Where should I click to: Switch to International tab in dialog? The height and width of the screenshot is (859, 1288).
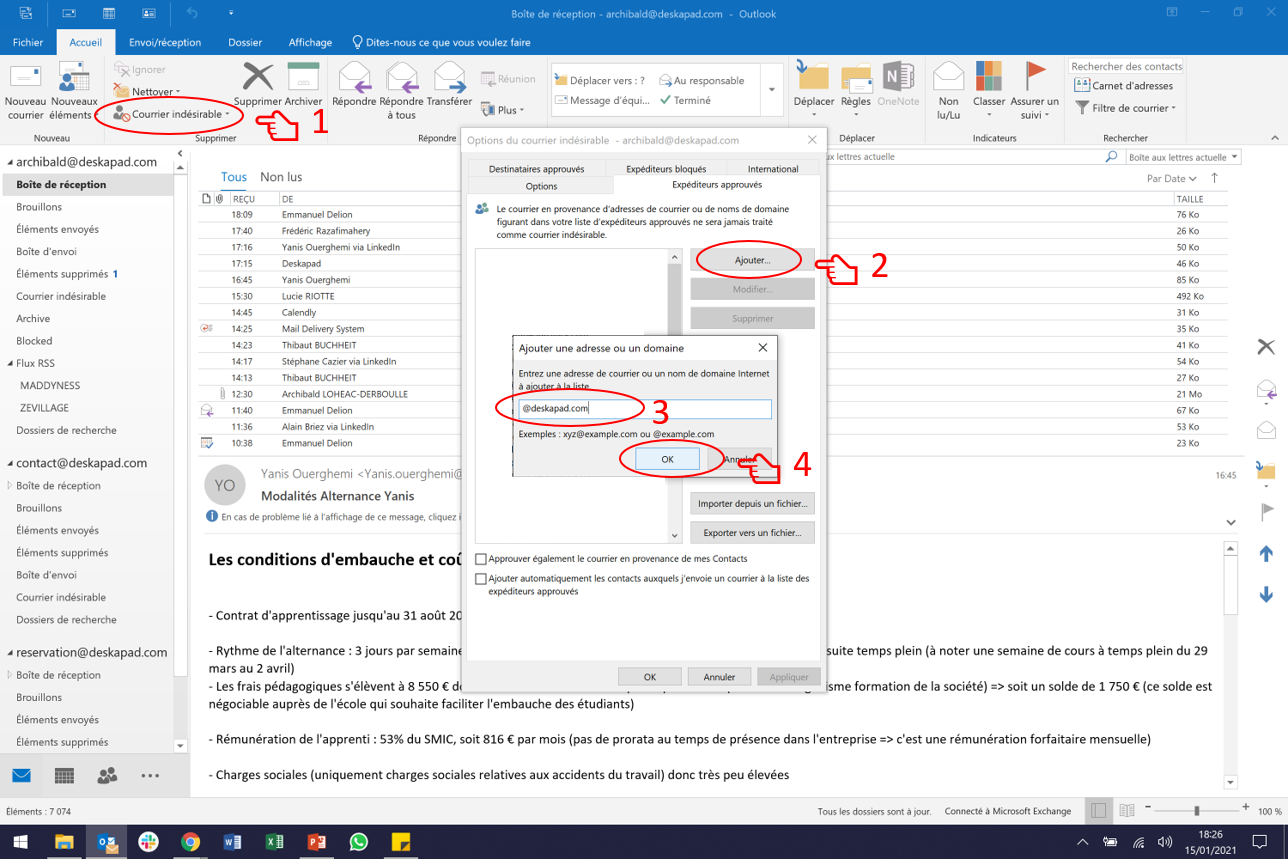click(773, 169)
